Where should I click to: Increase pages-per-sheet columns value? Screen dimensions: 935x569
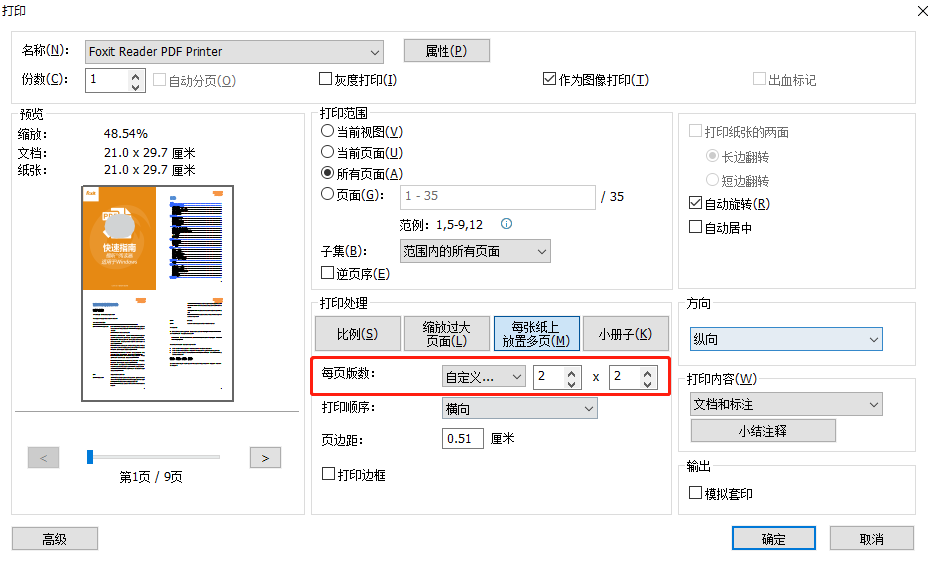(571, 373)
